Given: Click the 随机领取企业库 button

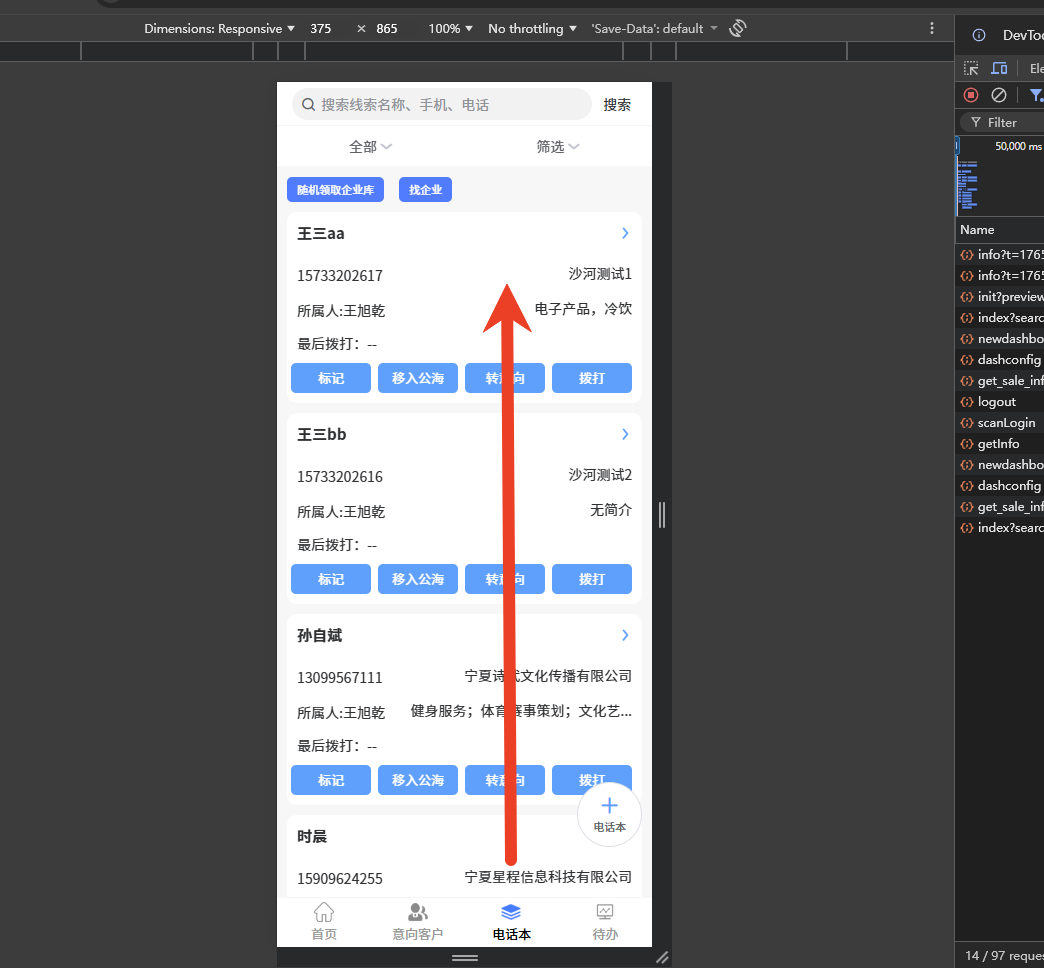Looking at the screenshot, I should tap(336, 190).
